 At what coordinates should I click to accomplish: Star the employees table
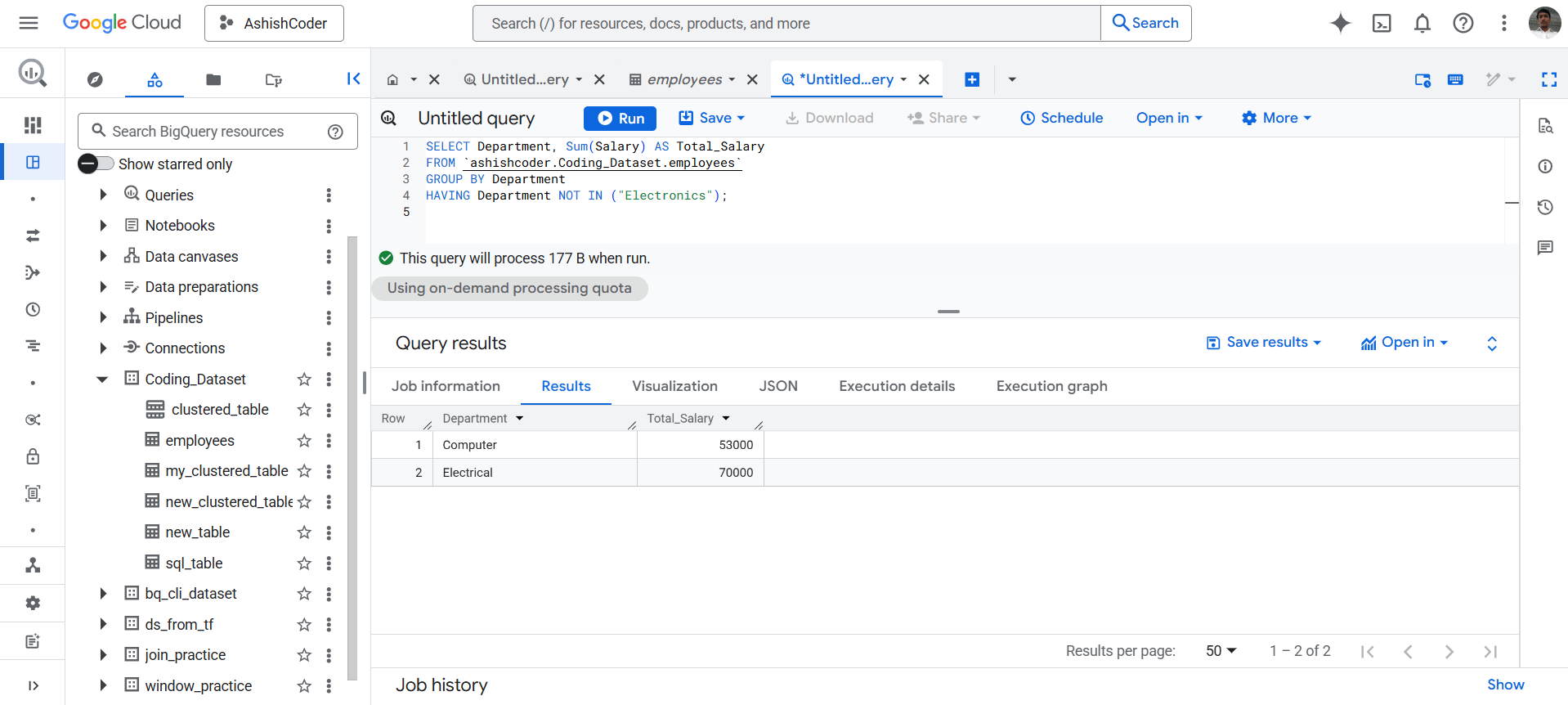click(304, 441)
